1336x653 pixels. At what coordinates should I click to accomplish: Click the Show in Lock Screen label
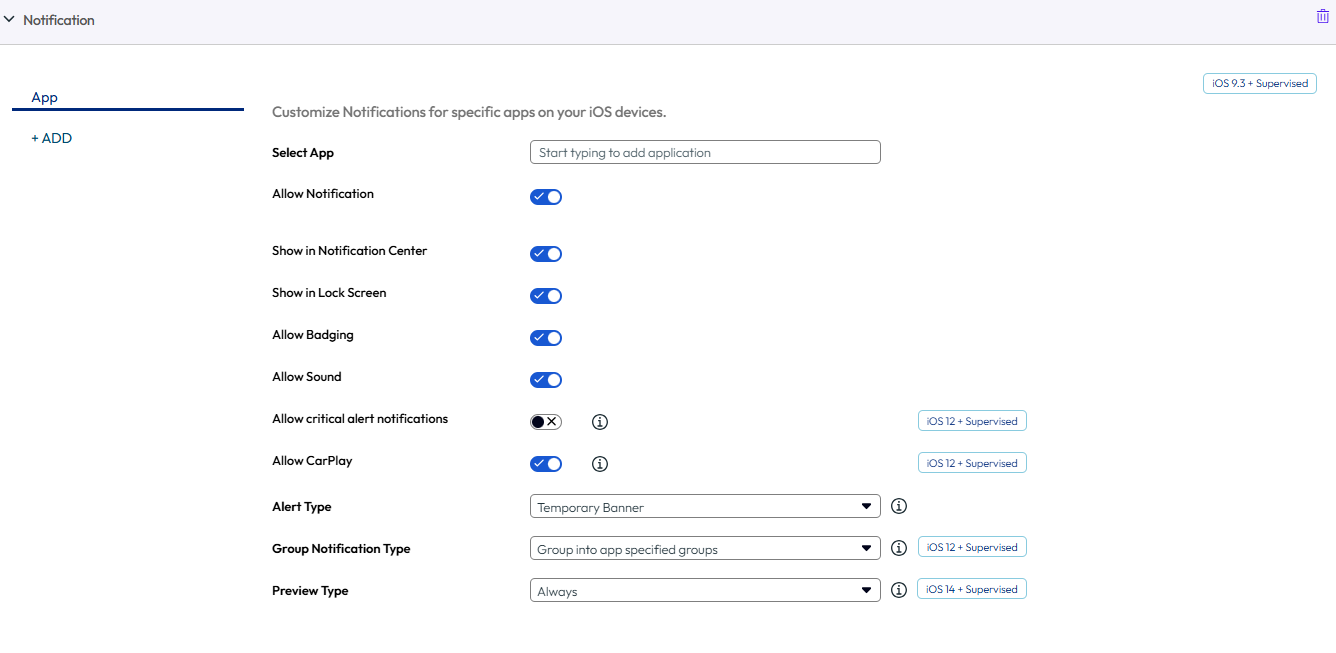point(329,293)
